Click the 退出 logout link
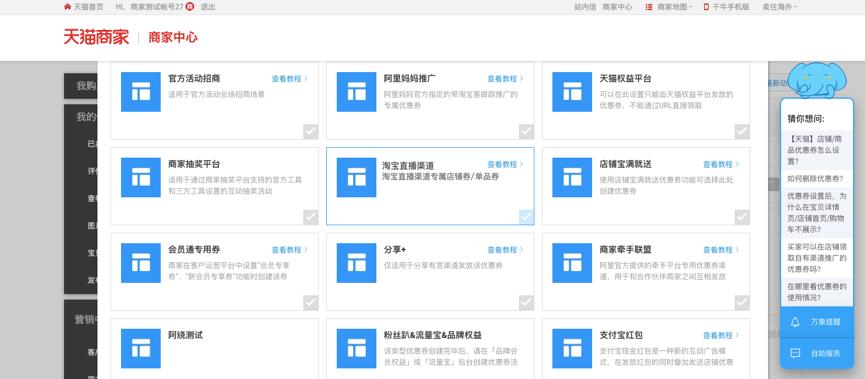The height and width of the screenshot is (379, 865). (208, 7)
